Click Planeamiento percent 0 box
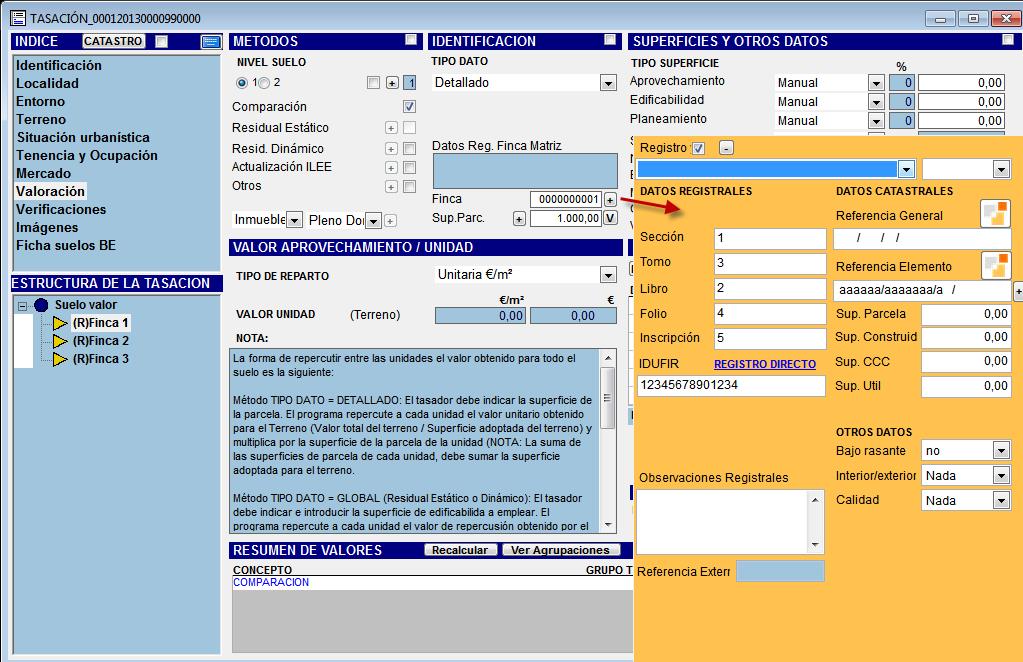 [903, 121]
